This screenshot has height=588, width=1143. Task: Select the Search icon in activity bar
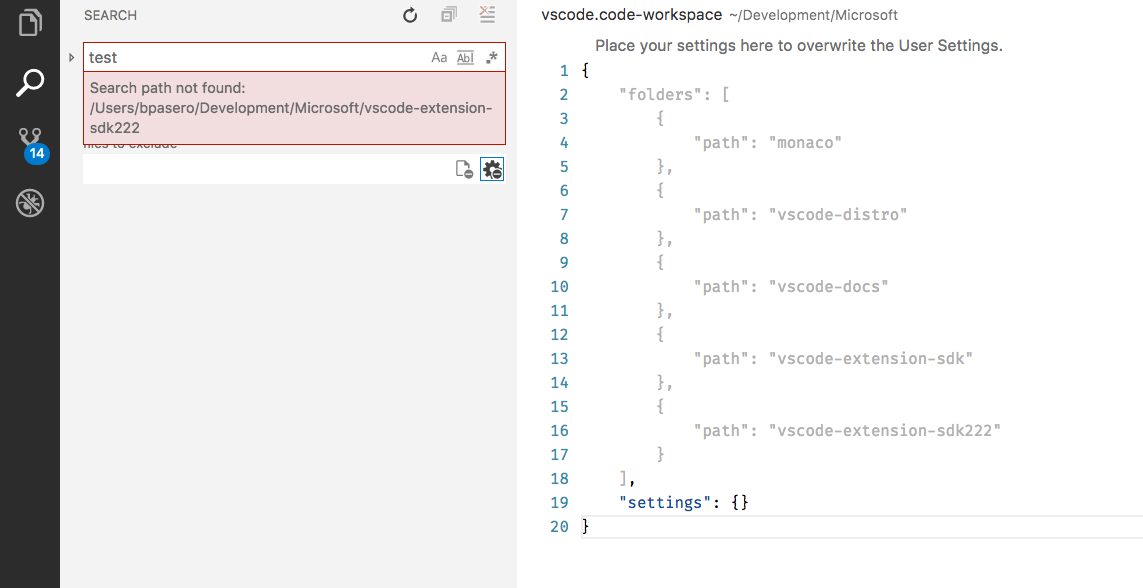tap(30, 83)
